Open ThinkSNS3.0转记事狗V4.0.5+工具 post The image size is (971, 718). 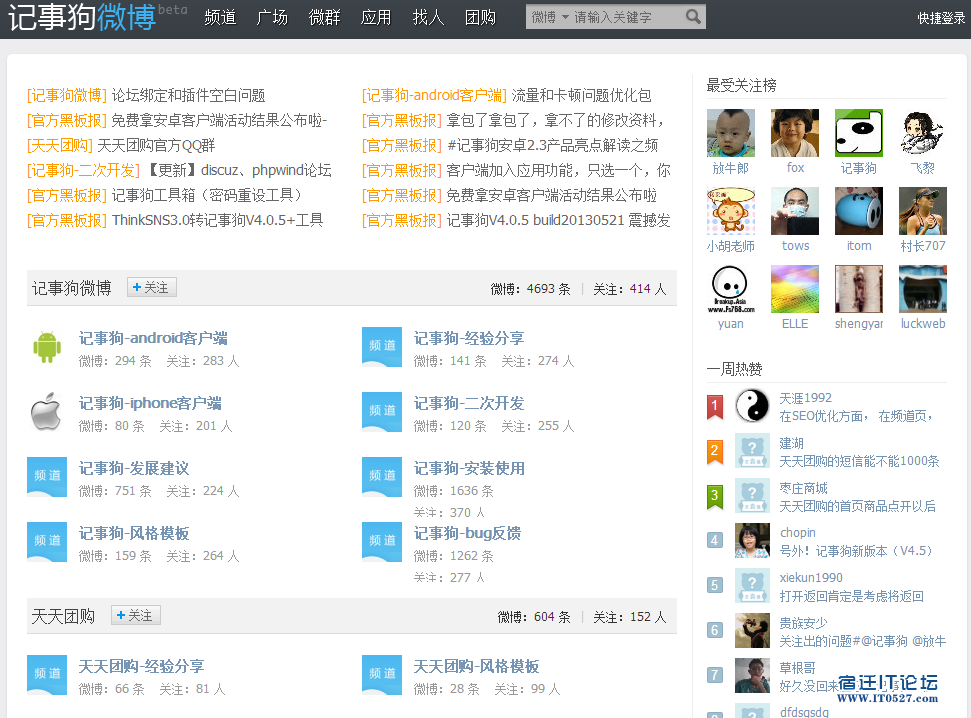(x=217, y=220)
